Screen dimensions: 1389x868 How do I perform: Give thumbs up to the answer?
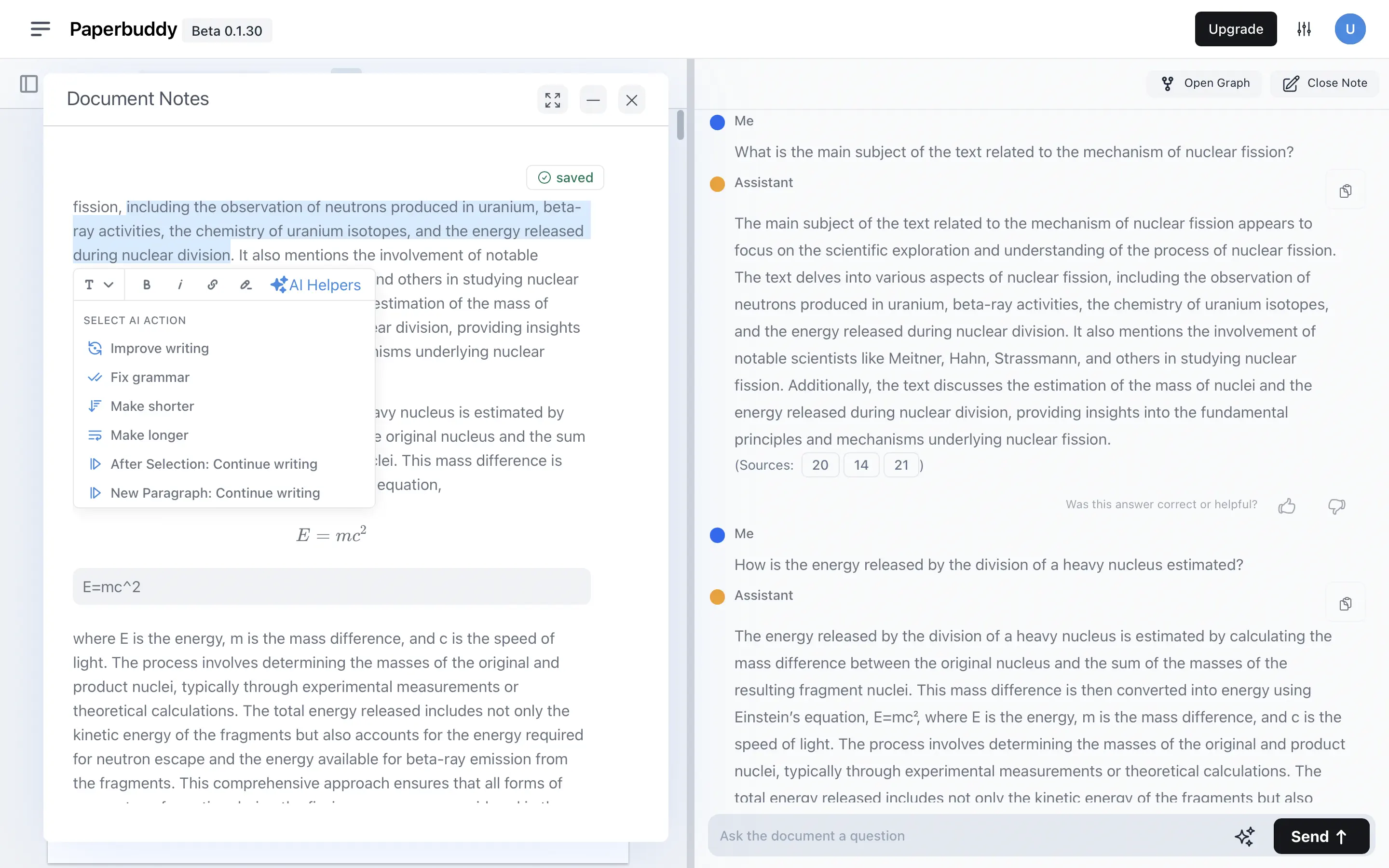(1287, 506)
